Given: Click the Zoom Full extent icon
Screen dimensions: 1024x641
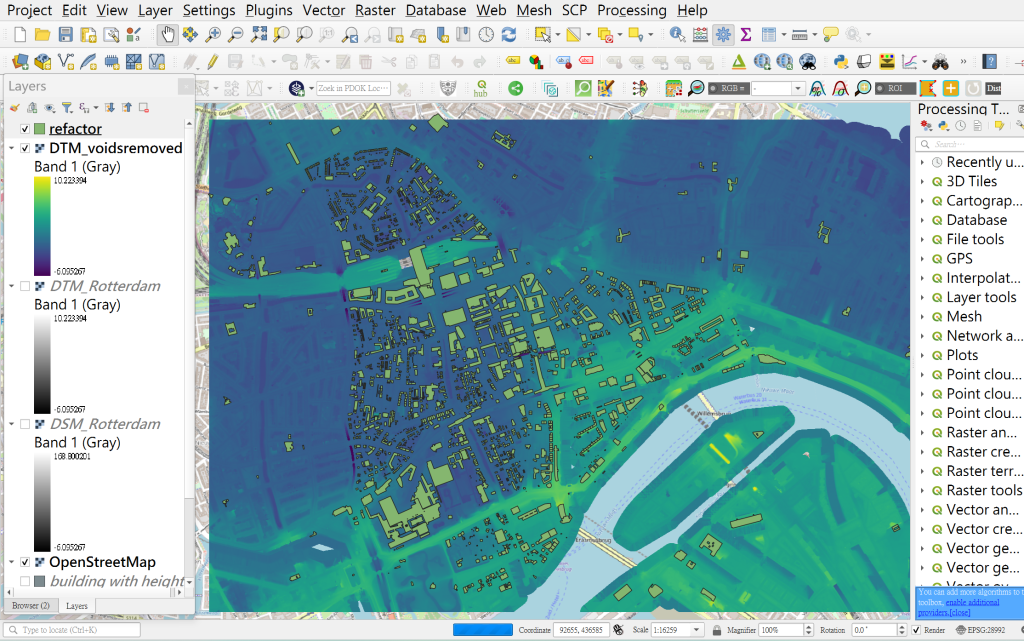Looking at the screenshot, I should (x=259, y=35).
